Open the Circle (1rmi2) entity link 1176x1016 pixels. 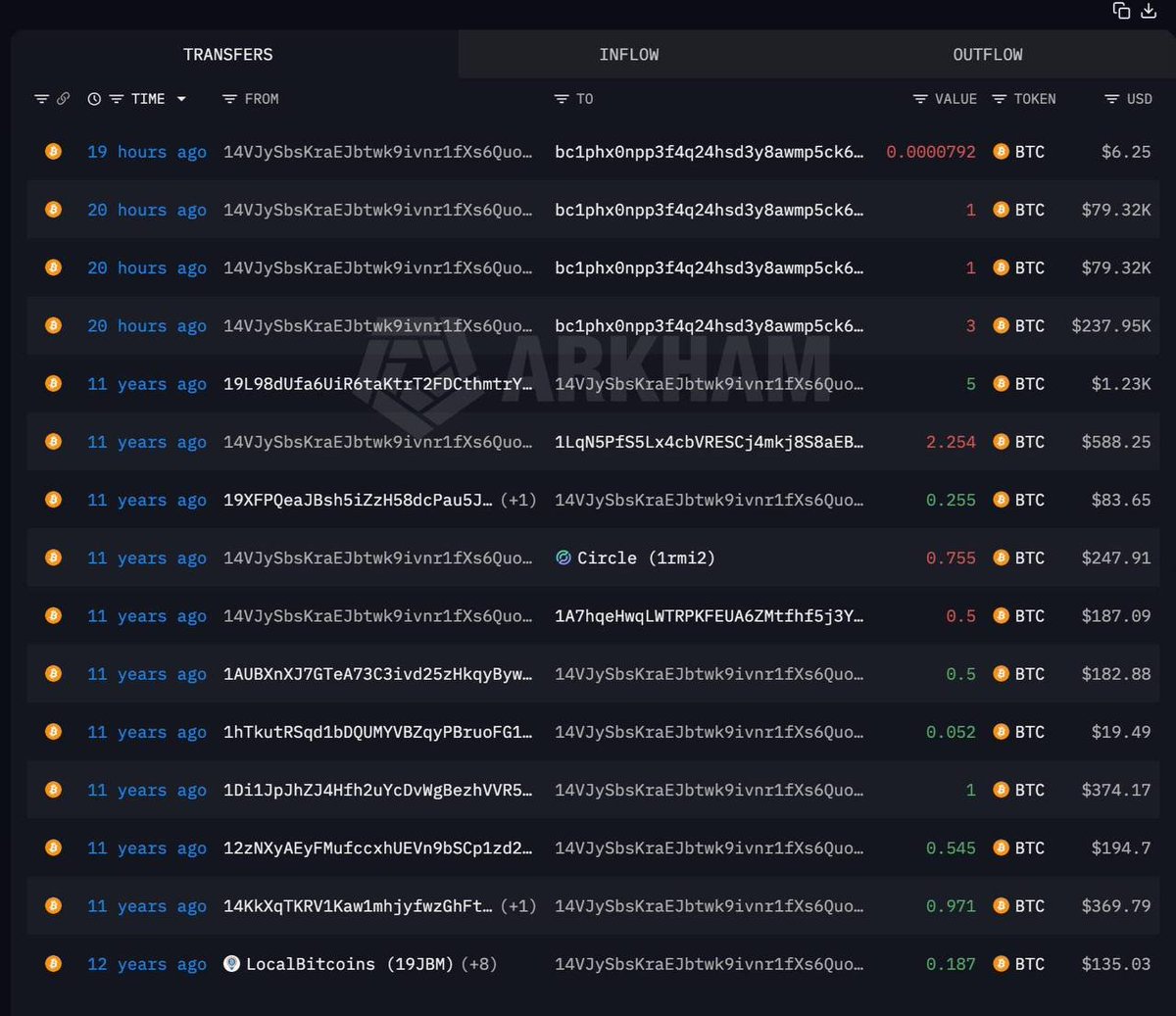click(646, 557)
